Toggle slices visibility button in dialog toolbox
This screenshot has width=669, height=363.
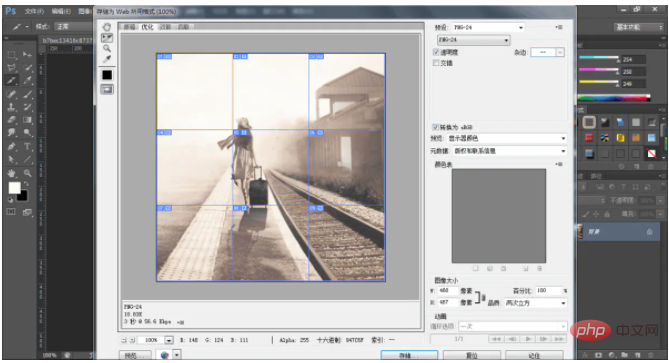point(107,89)
